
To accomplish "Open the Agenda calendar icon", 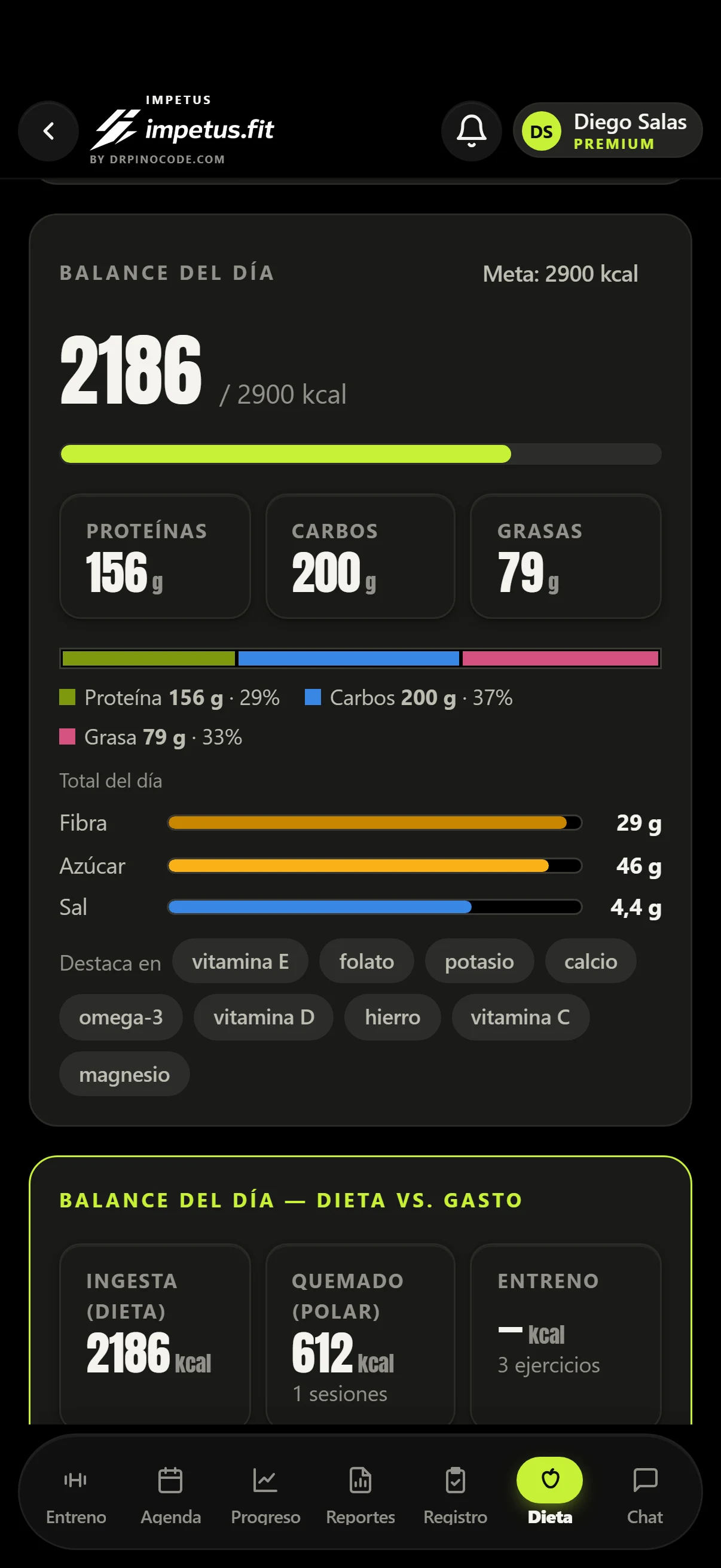I will (x=170, y=1479).
